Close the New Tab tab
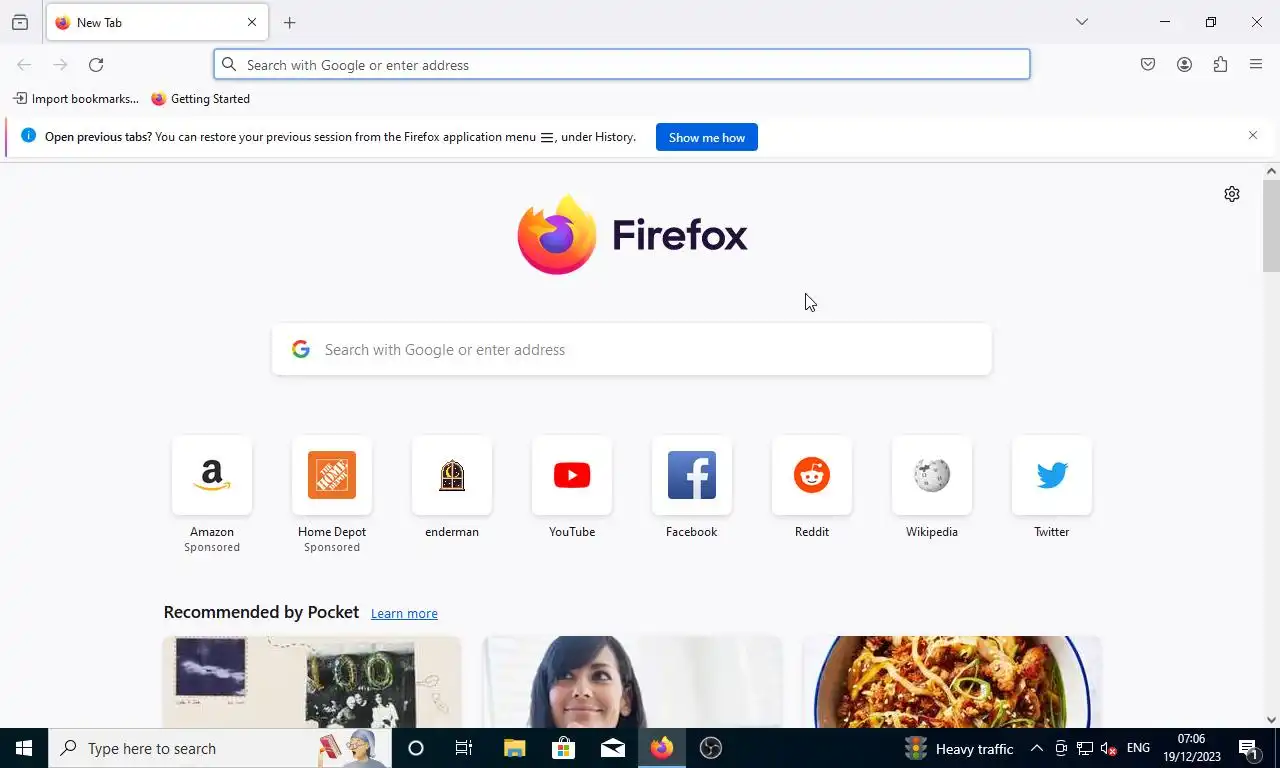Image resolution: width=1280 pixels, height=768 pixels. click(x=252, y=22)
